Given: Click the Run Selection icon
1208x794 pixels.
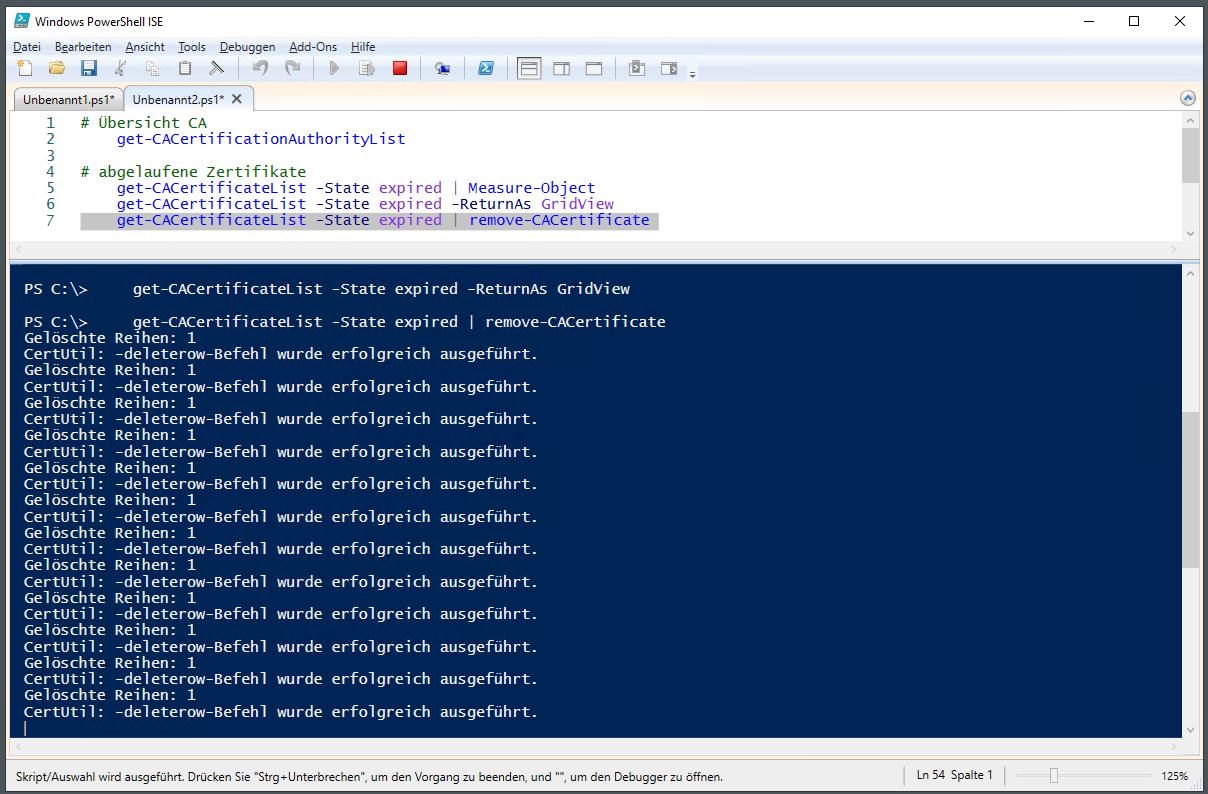Looking at the screenshot, I should (x=367, y=68).
